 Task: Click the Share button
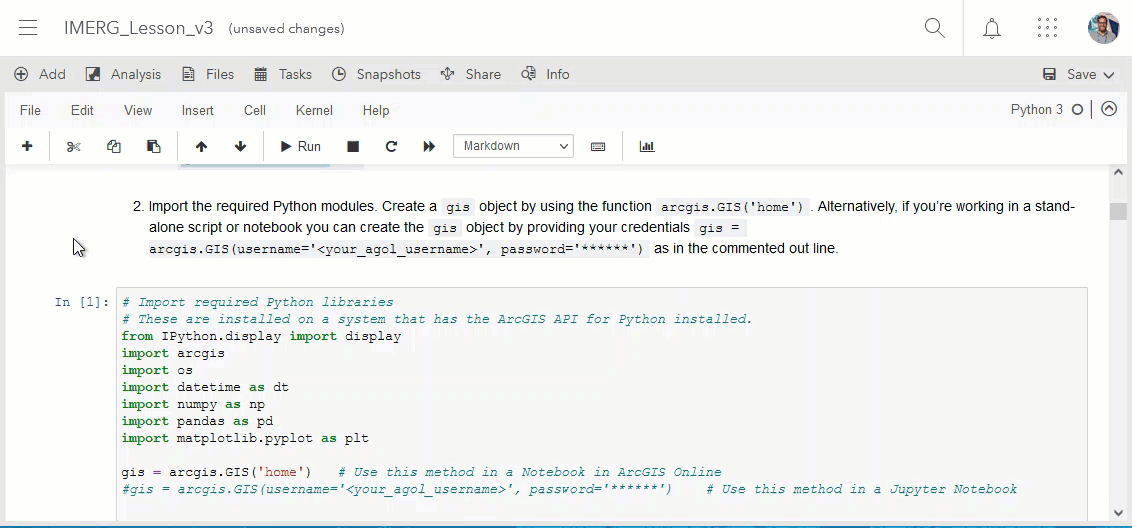pyautogui.click(x=470, y=74)
